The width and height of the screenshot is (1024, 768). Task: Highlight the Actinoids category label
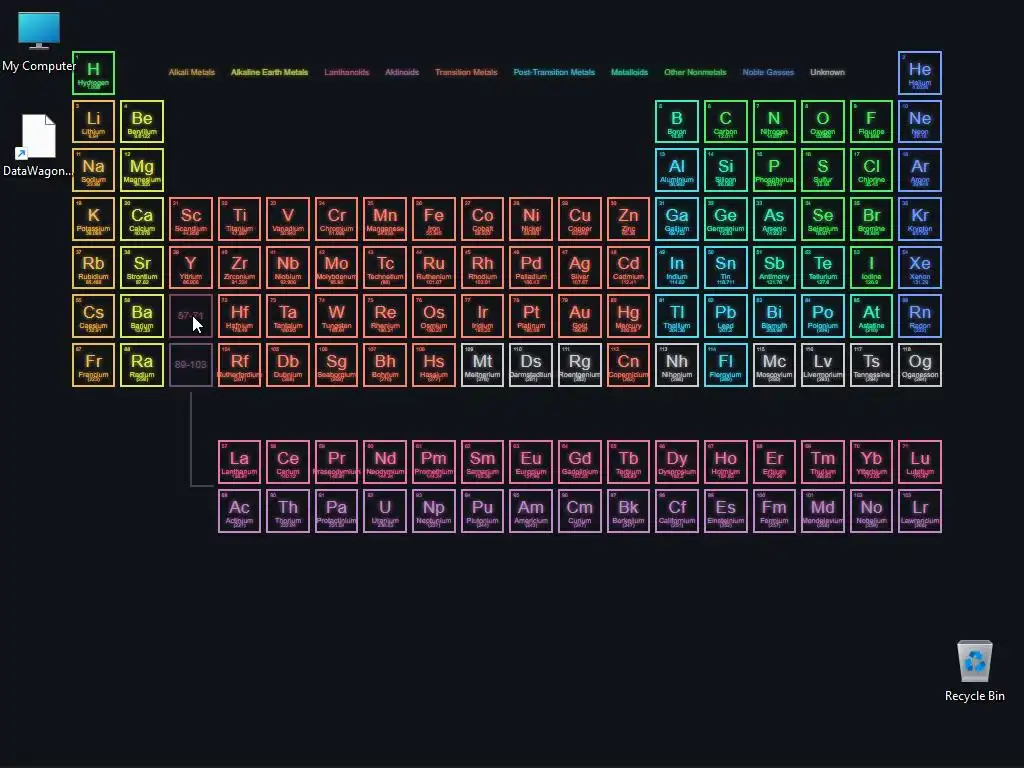[402, 72]
